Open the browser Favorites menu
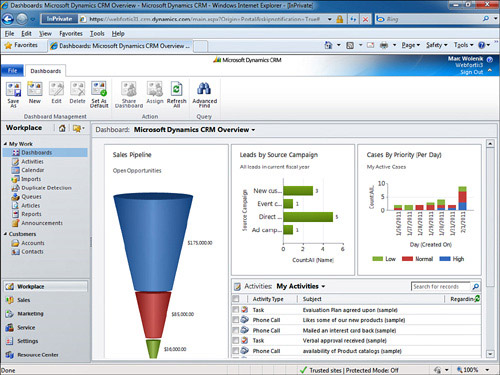The height and width of the screenshot is (375, 500). [71, 33]
